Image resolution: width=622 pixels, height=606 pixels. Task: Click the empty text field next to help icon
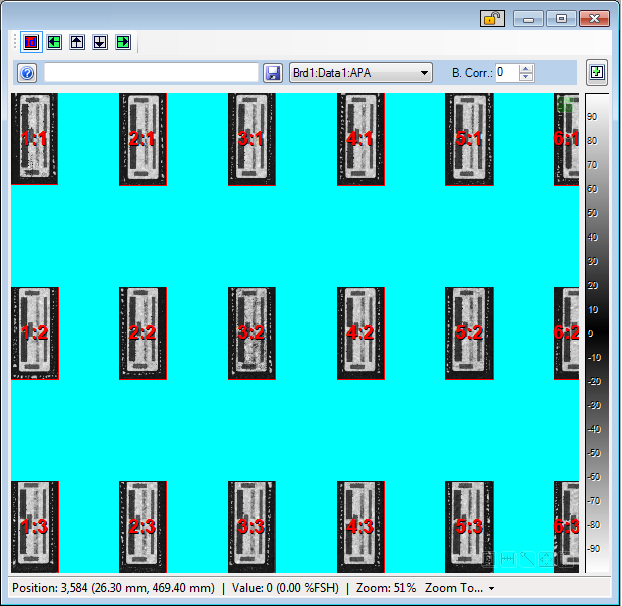(151, 72)
